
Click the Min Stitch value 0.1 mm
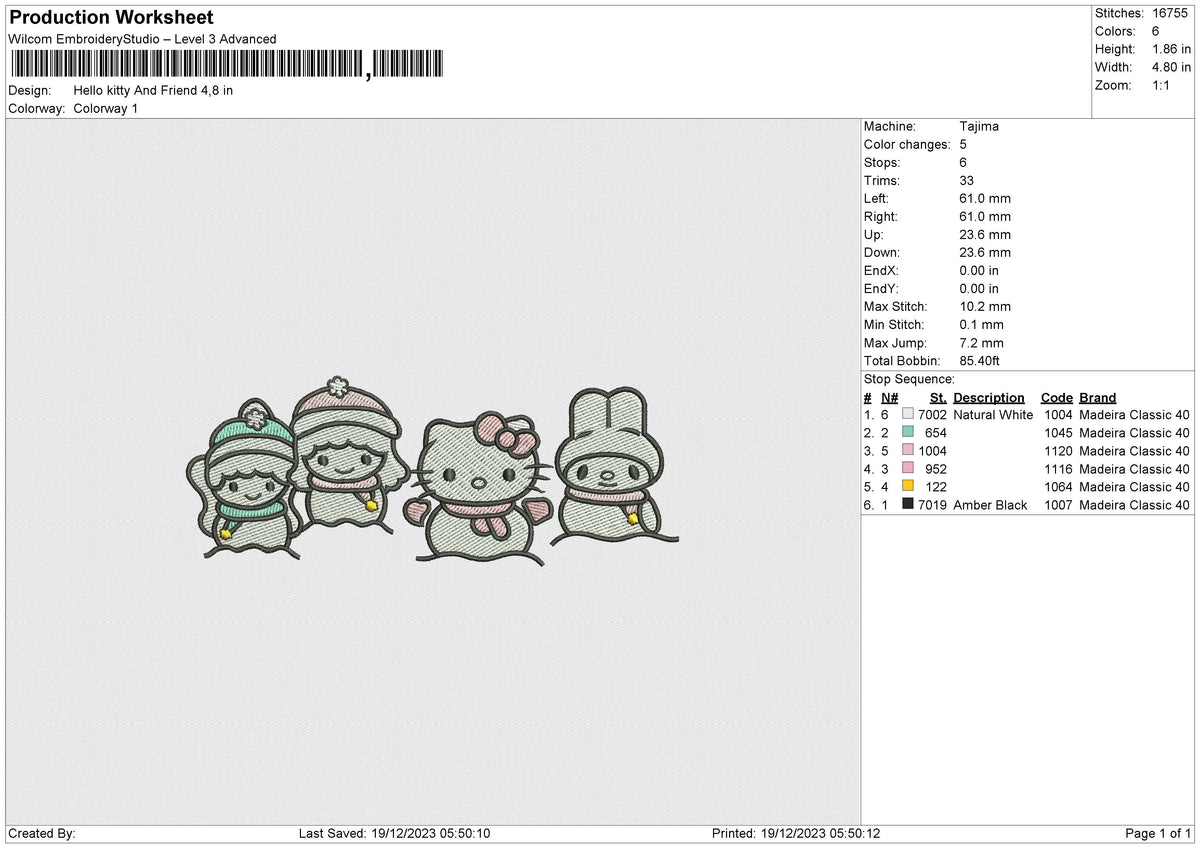coord(981,325)
